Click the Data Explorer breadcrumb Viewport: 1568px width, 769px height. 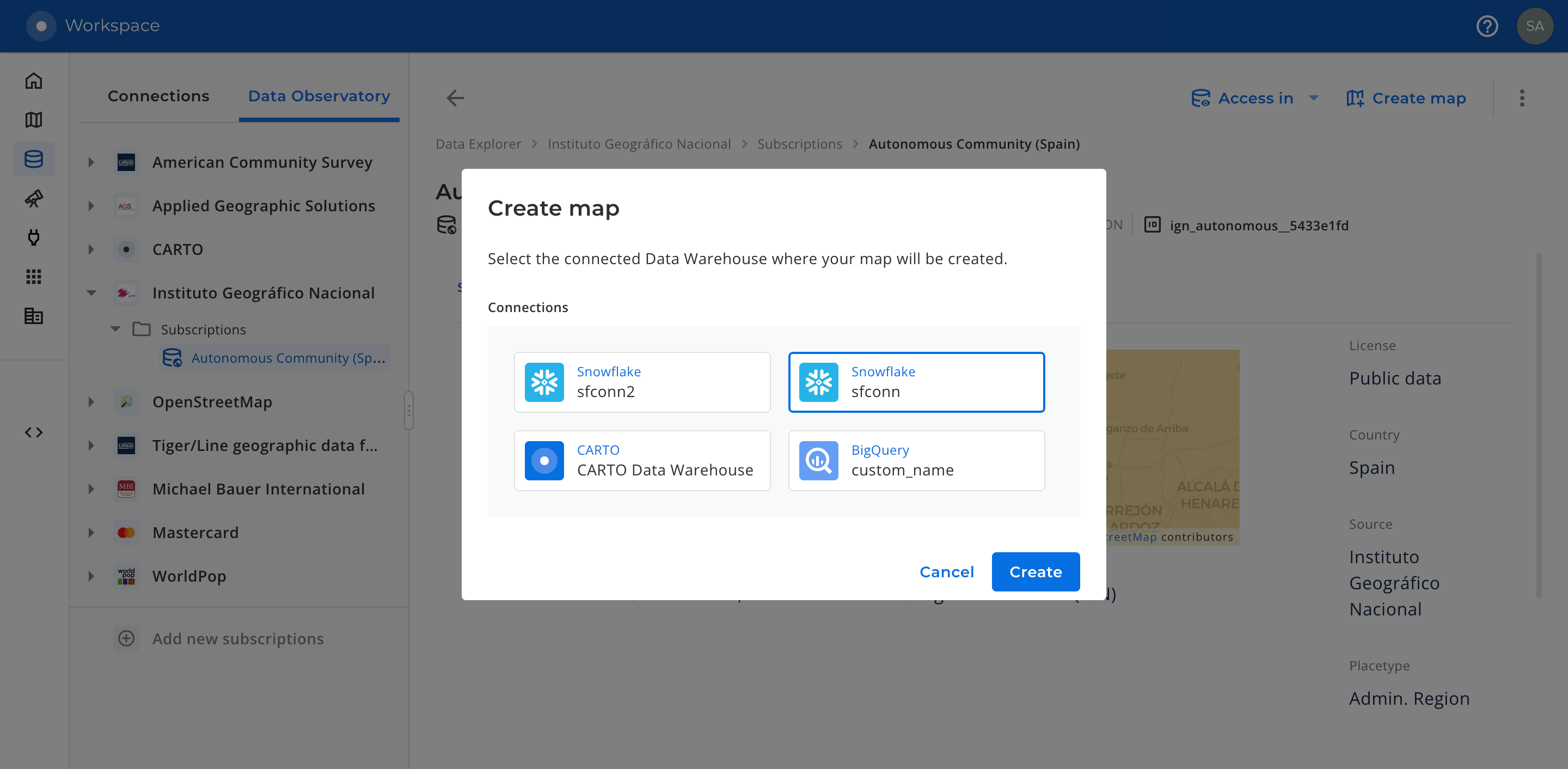pyautogui.click(x=478, y=144)
